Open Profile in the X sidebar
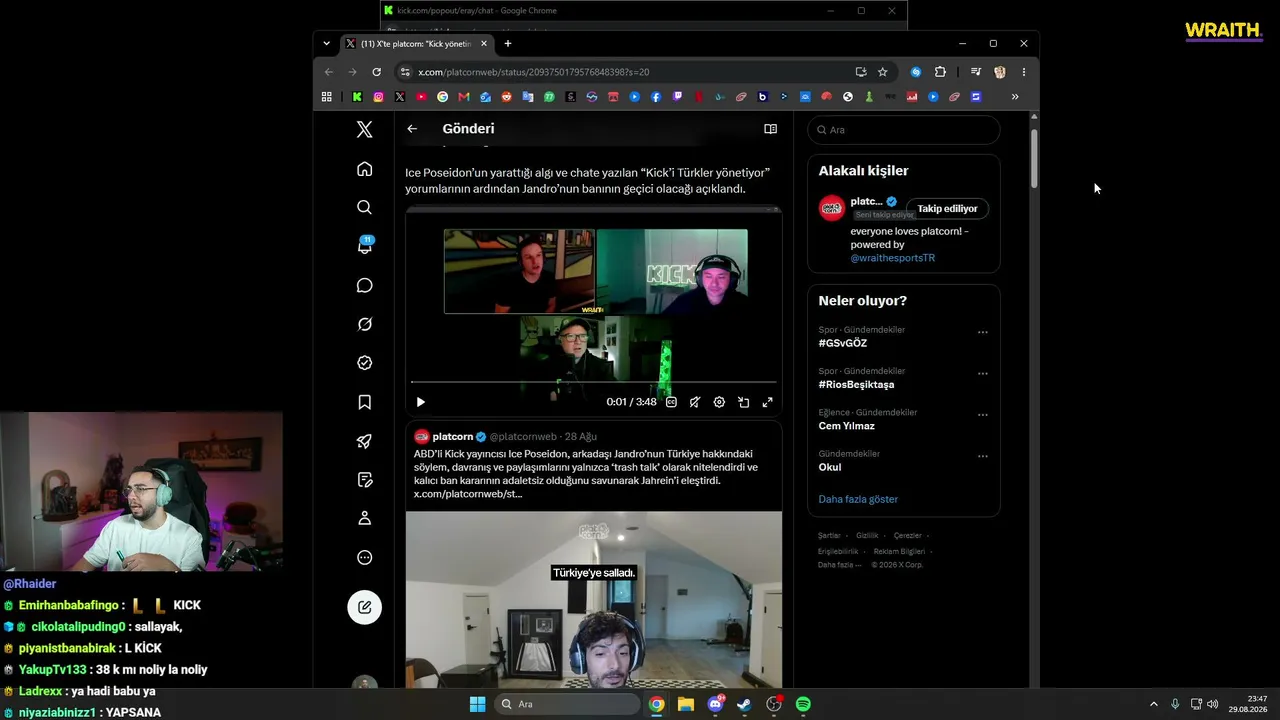The image size is (1280, 720). 364,518
